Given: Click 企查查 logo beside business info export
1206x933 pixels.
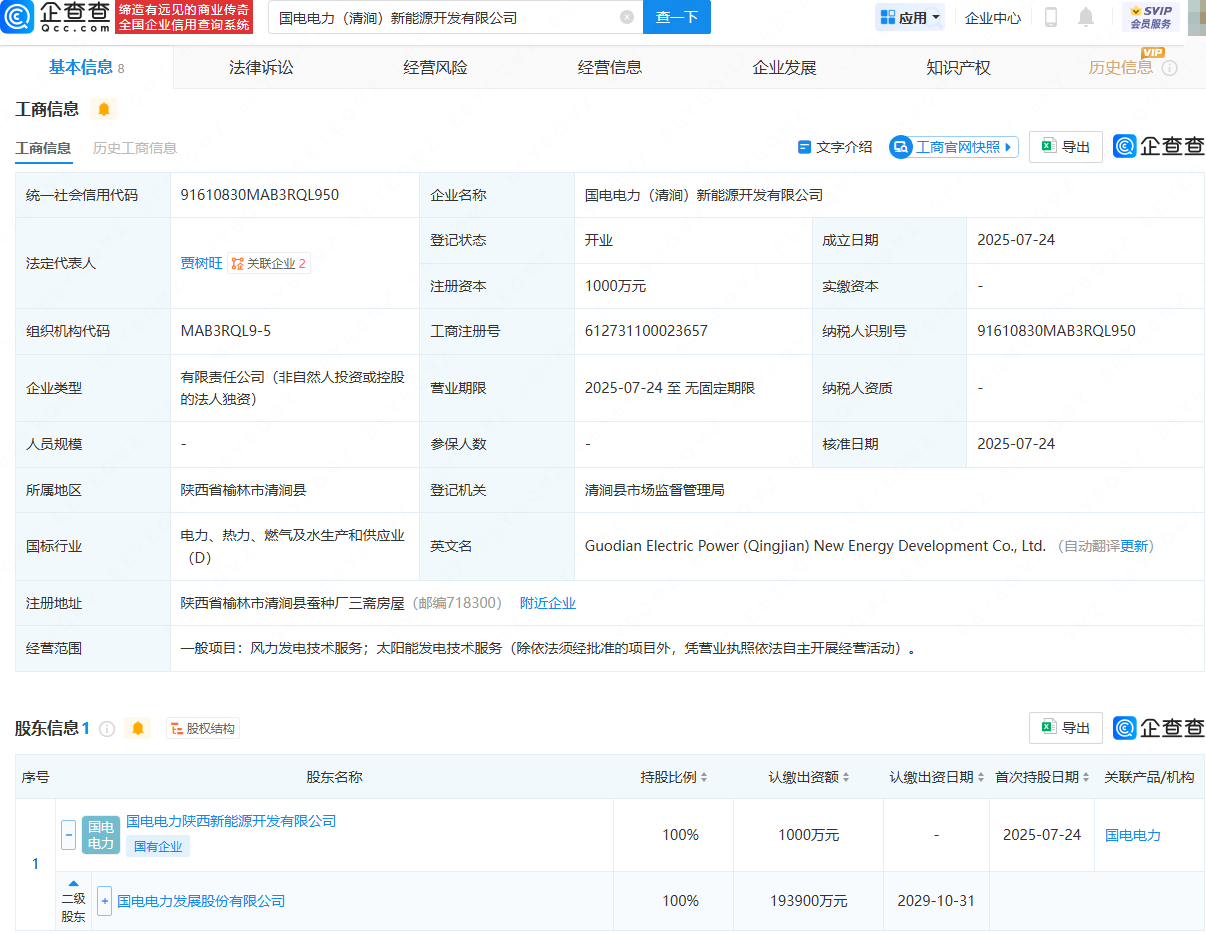Looking at the screenshot, I should point(1159,147).
